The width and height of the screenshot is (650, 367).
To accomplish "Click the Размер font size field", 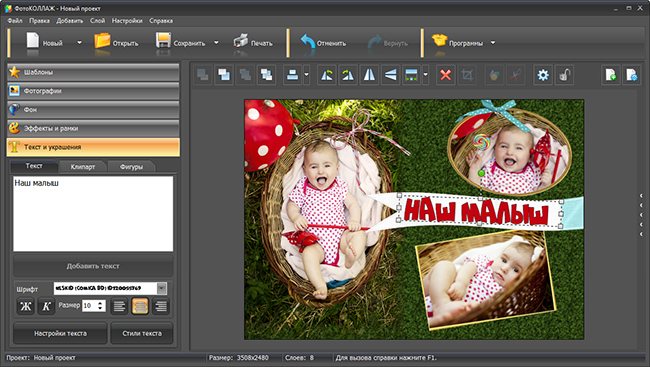I will pos(90,306).
